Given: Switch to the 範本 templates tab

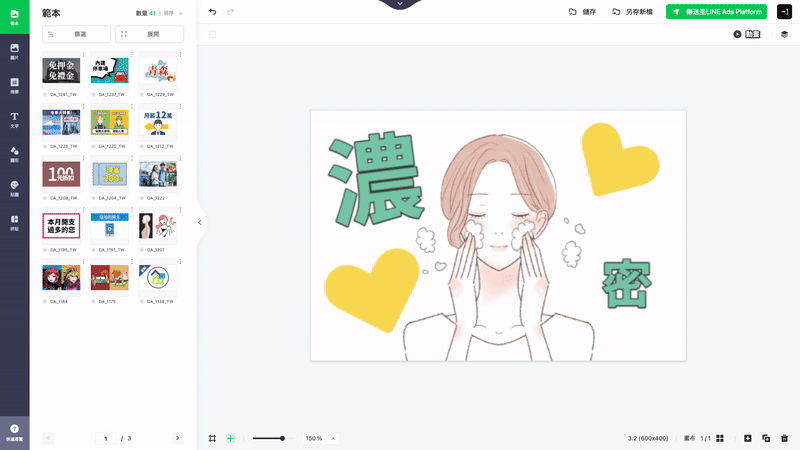Looking at the screenshot, I should 14,17.
